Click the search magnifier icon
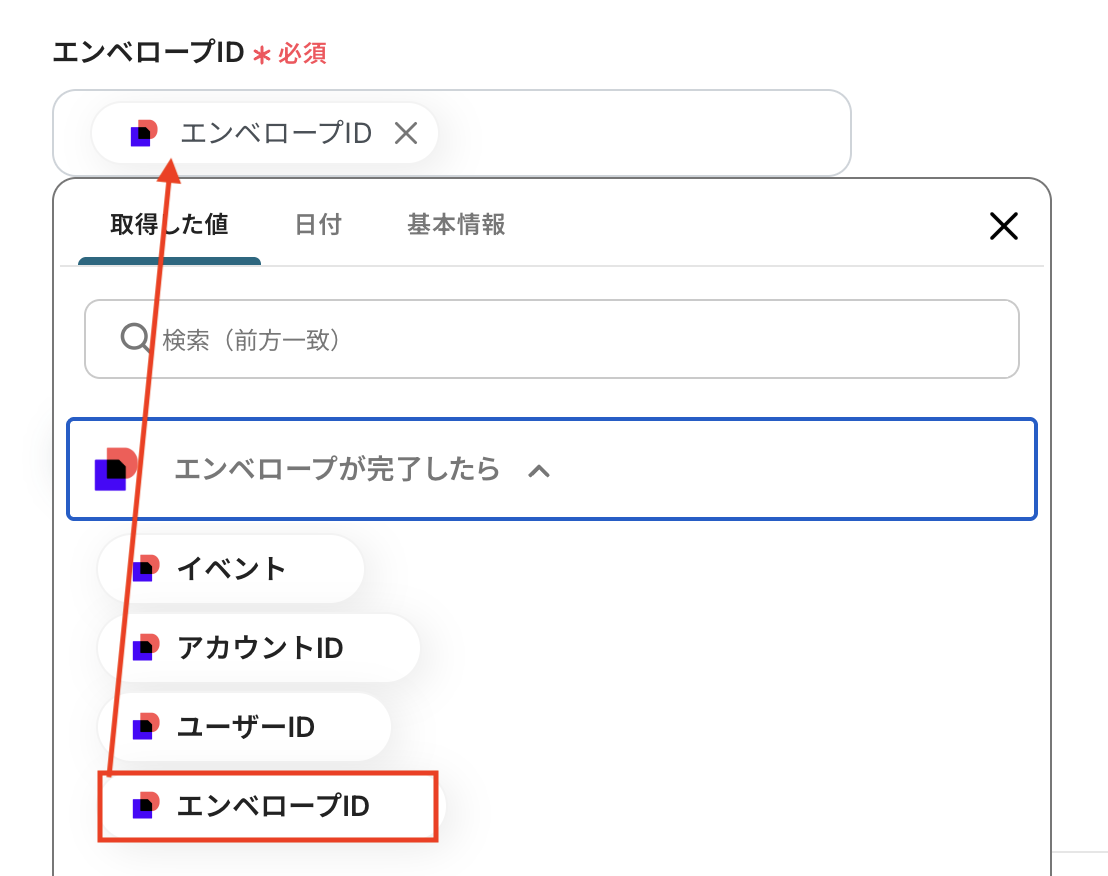 coord(135,338)
